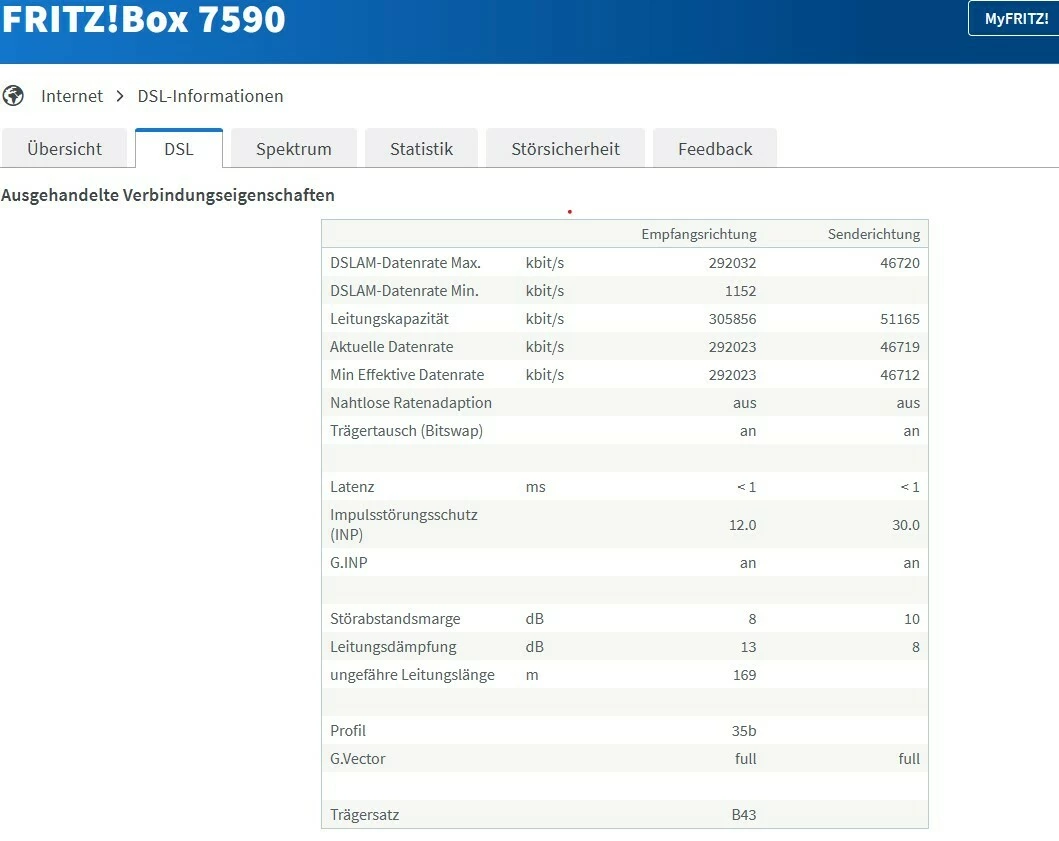Select the ungefähre Leitungslänge label

coord(412,675)
